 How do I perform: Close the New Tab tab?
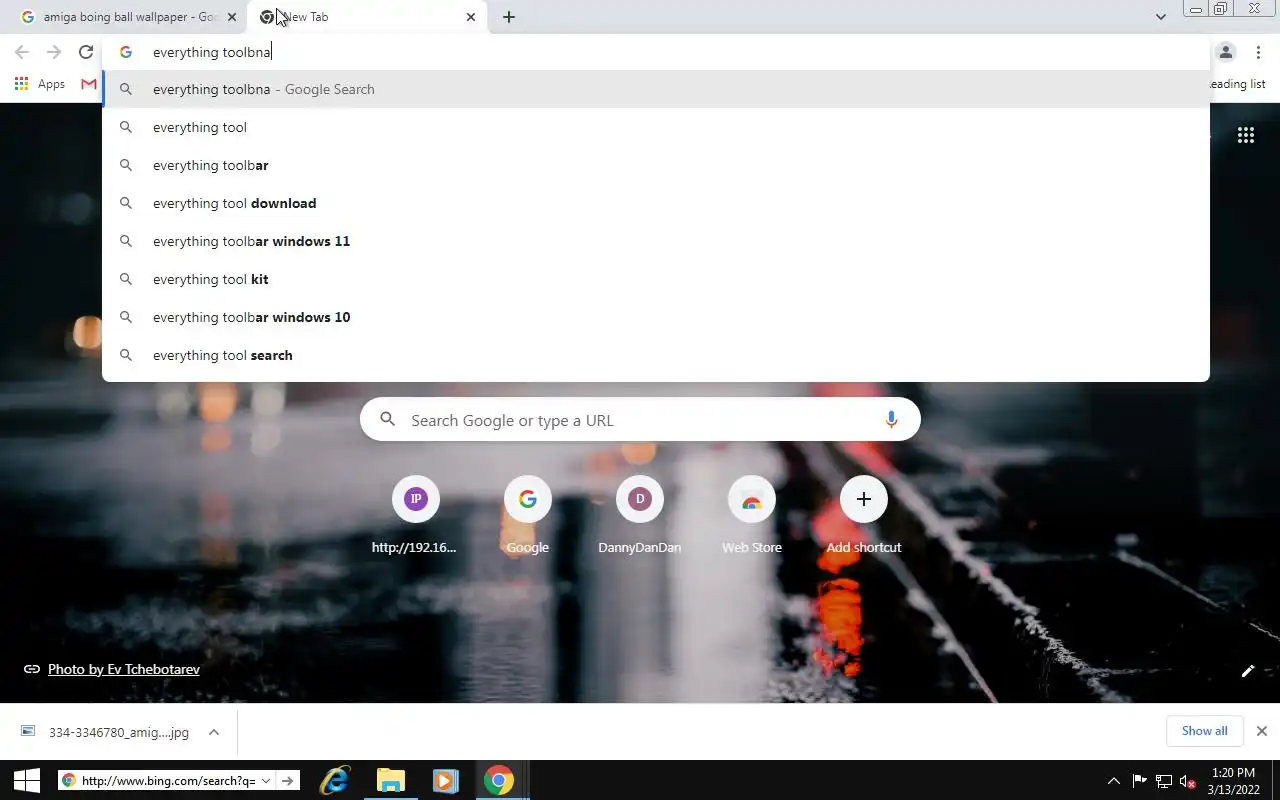click(x=471, y=17)
